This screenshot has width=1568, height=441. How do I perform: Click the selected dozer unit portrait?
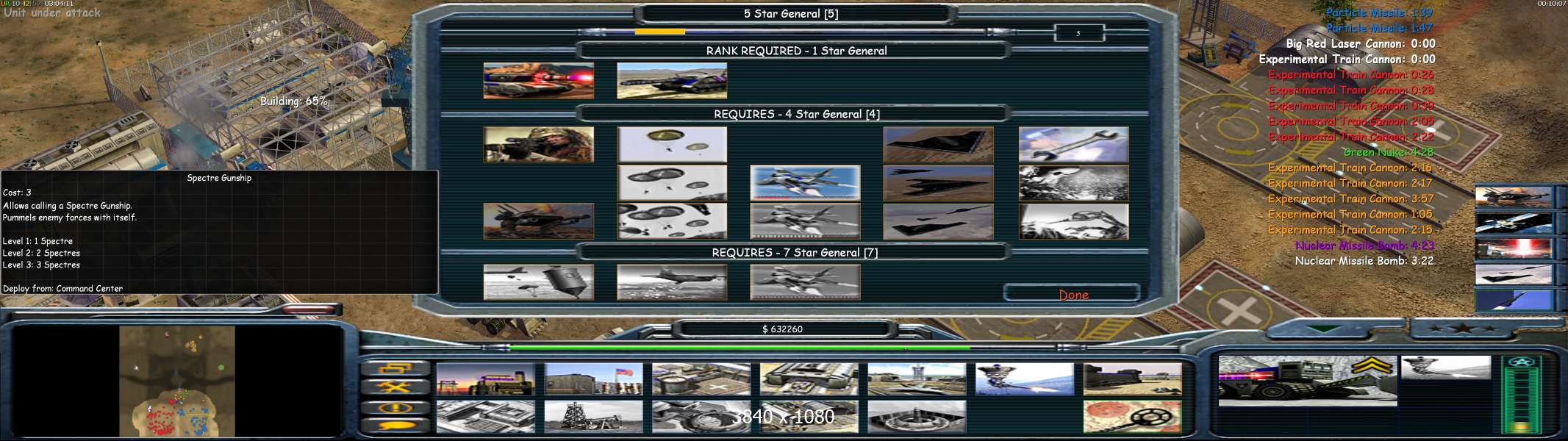[x=1307, y=381]
